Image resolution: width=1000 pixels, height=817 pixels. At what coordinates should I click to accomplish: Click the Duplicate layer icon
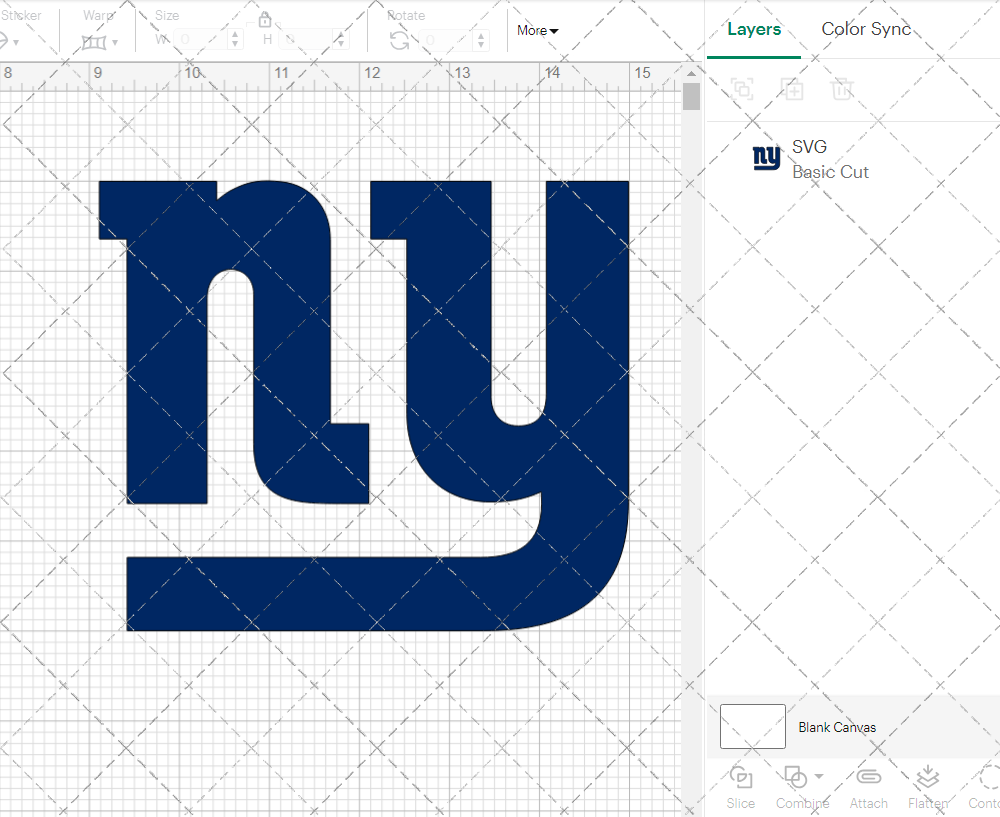click(792, 89)
